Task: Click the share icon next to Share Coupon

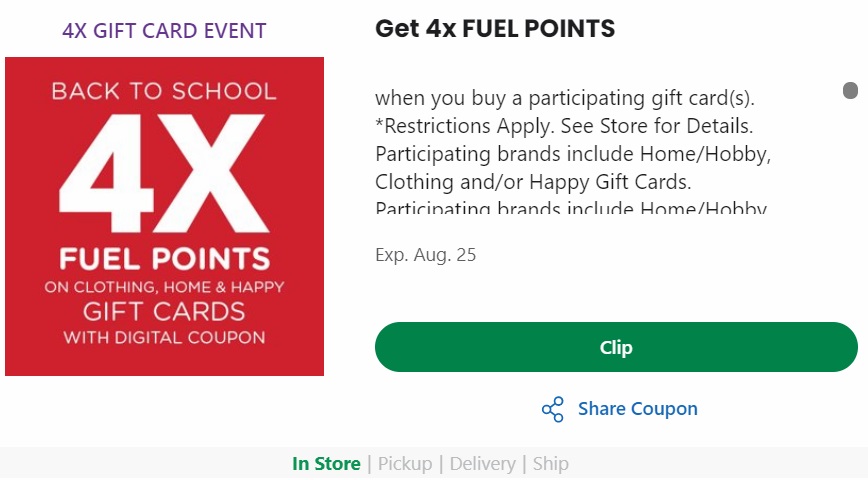Action: (552, 409)
